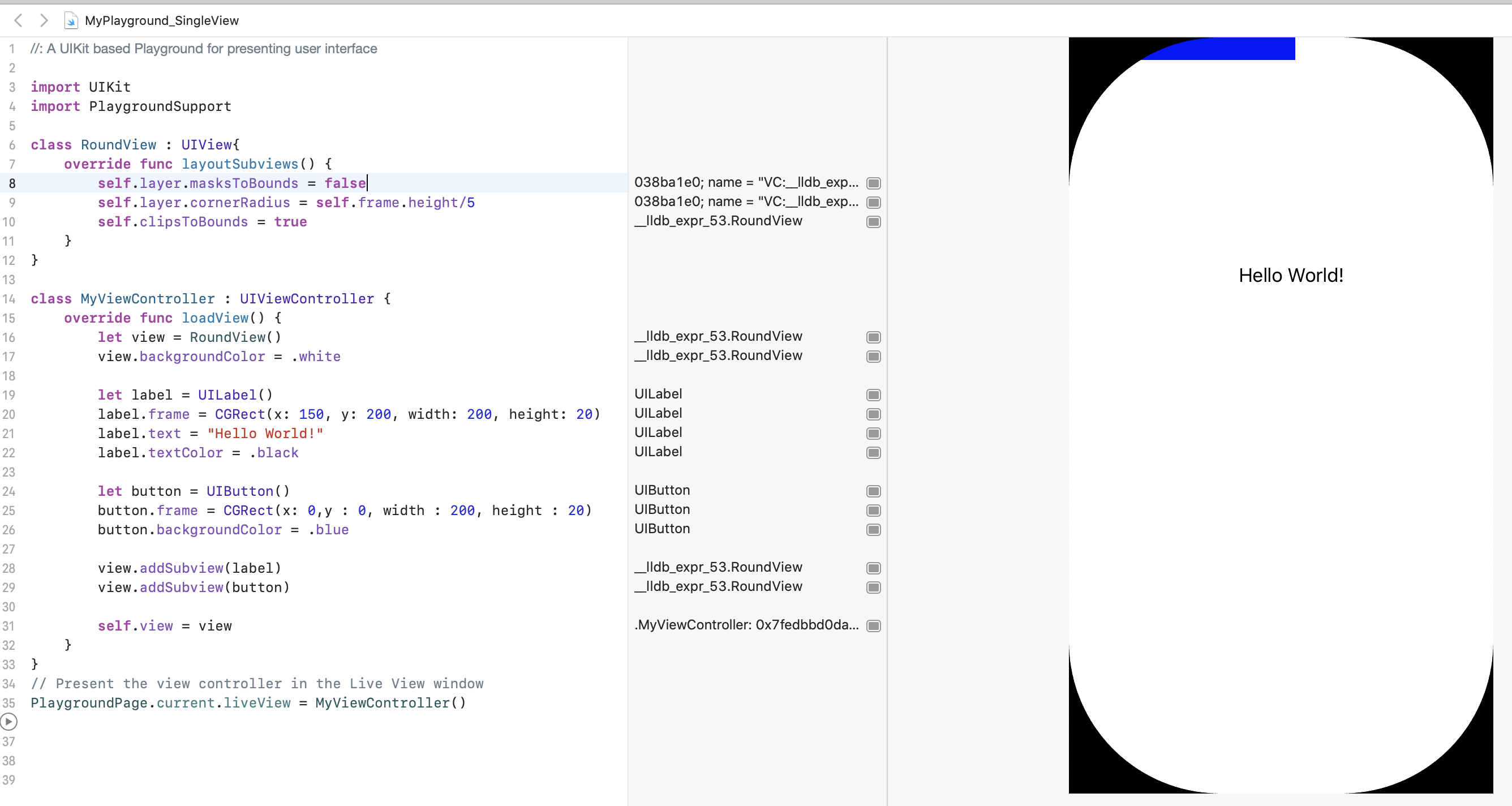Run playground using the play button

8,722
